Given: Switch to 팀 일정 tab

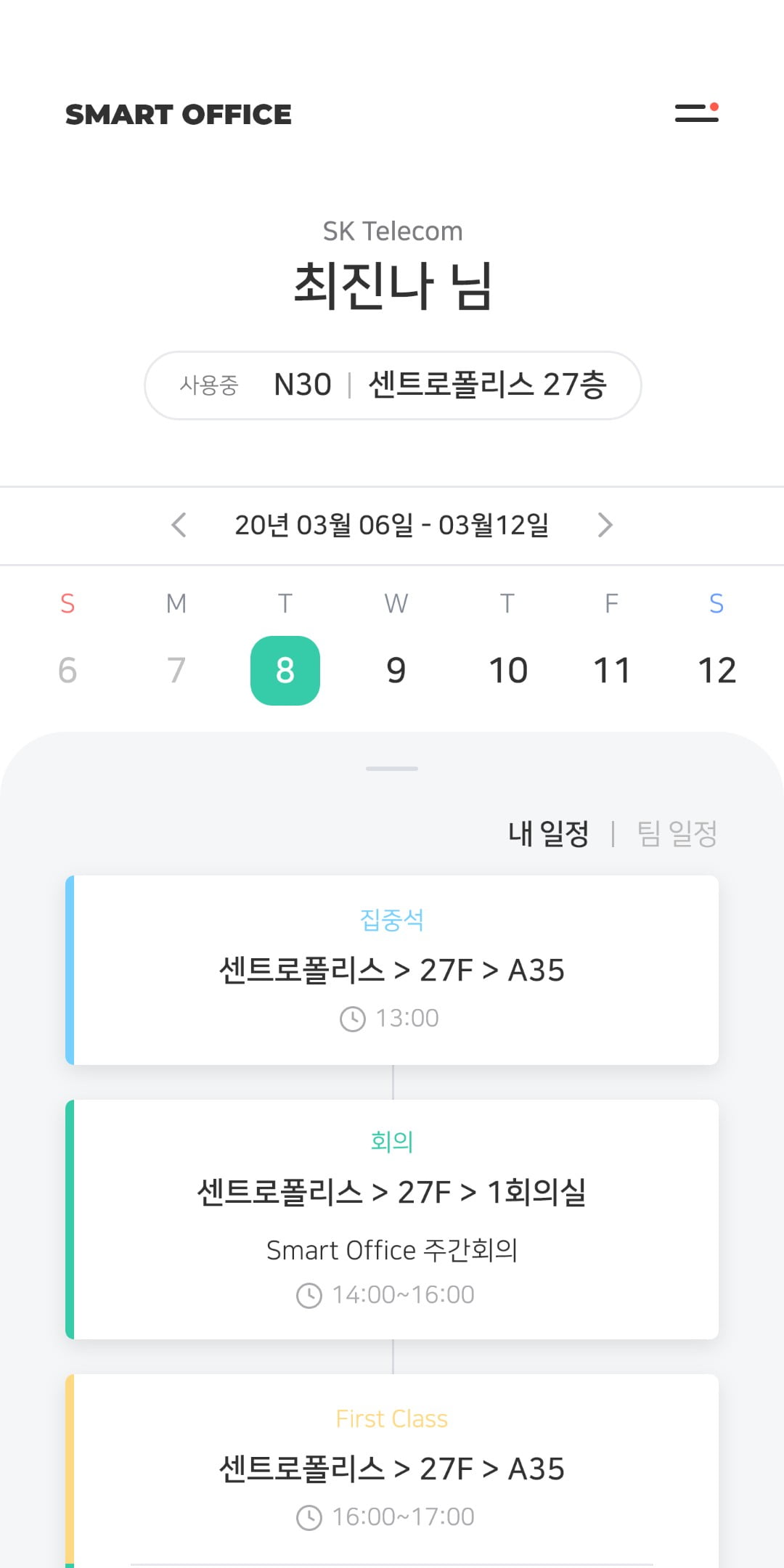Looking at the screenshot, I should [x=677, y=833].
